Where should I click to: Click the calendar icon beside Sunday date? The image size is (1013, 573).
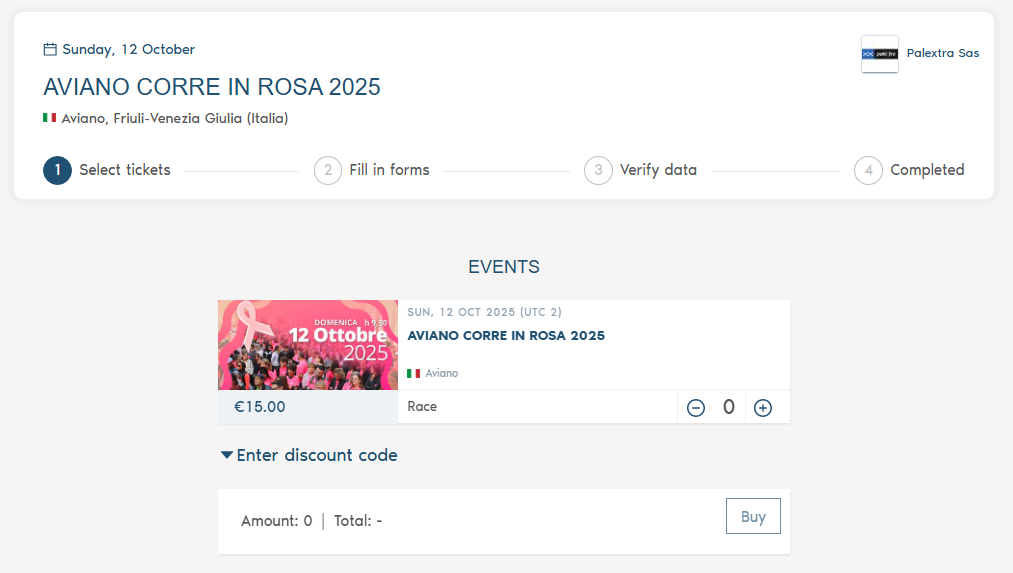click(x=50, y=49)
